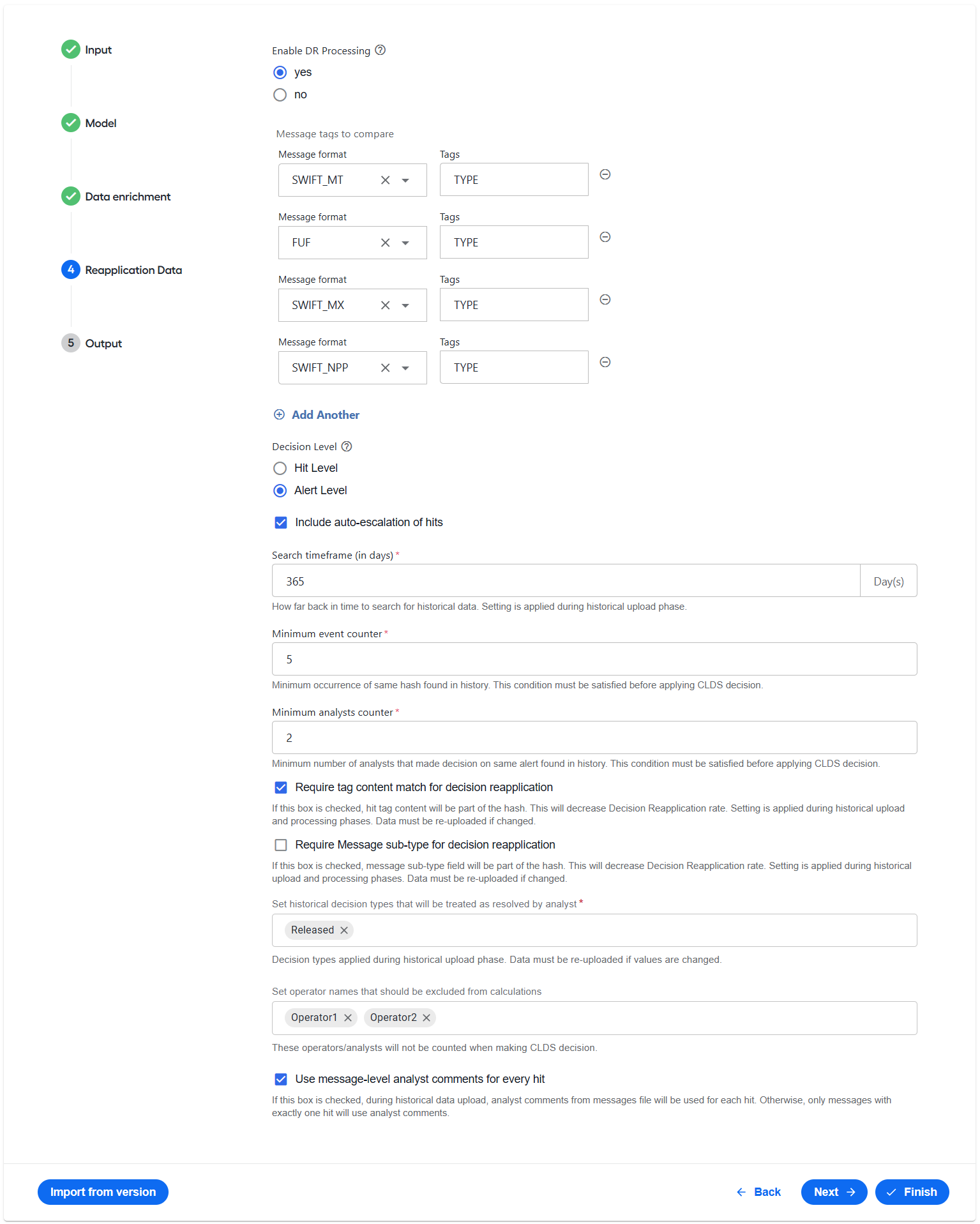The image size is (980, 1224).
Task: Expand the SWIFT_MT message format dropdown
Action: click(x=405, y=180)
